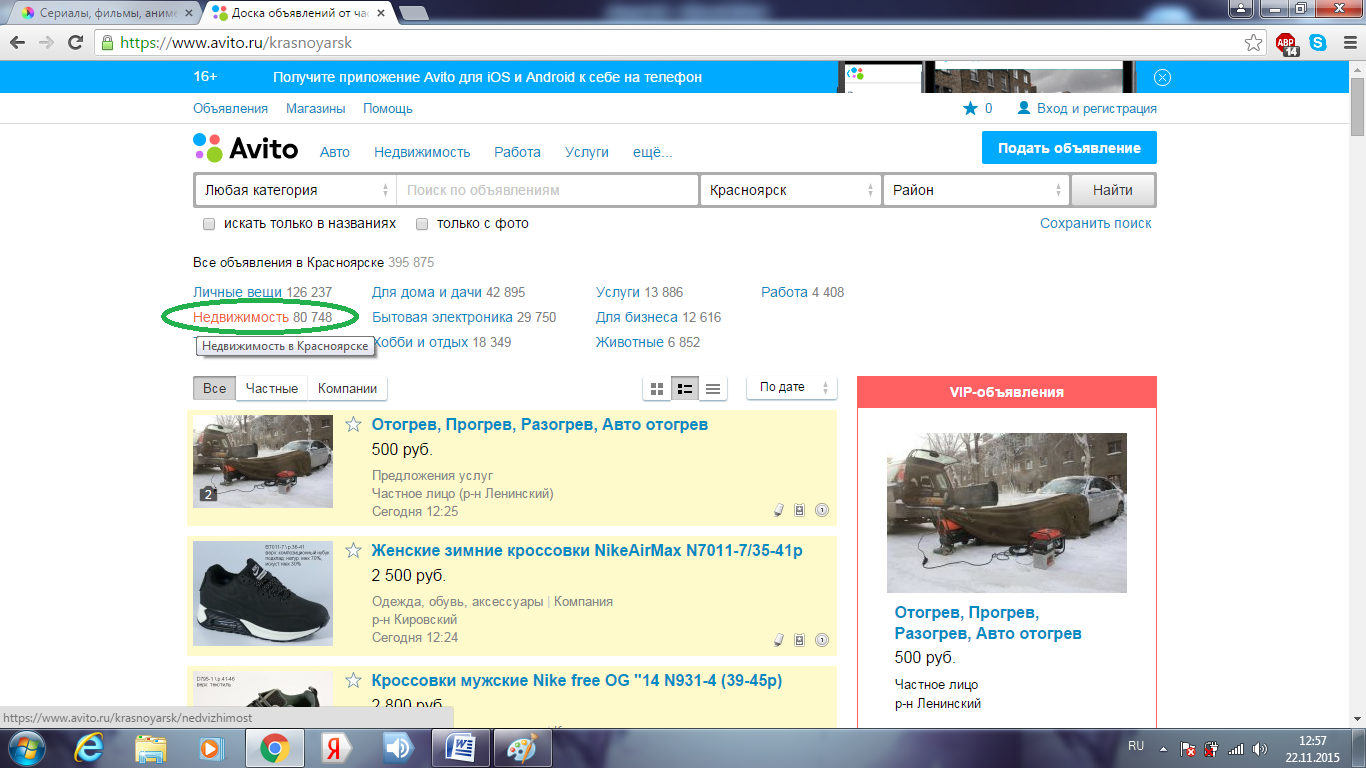Click circled 1 icon on Женские кроссовки listing
The image size is (1366, 768).
[x=822, y=640]
